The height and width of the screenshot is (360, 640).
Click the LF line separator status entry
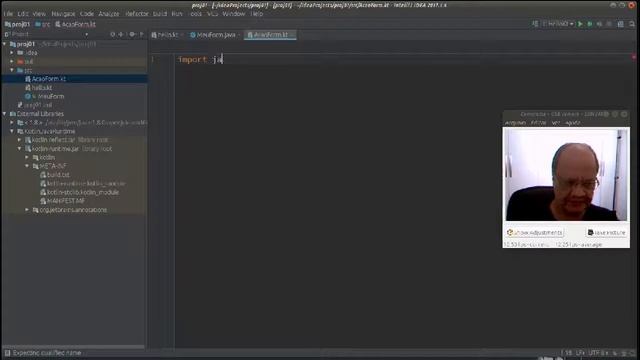pos(580,353)
